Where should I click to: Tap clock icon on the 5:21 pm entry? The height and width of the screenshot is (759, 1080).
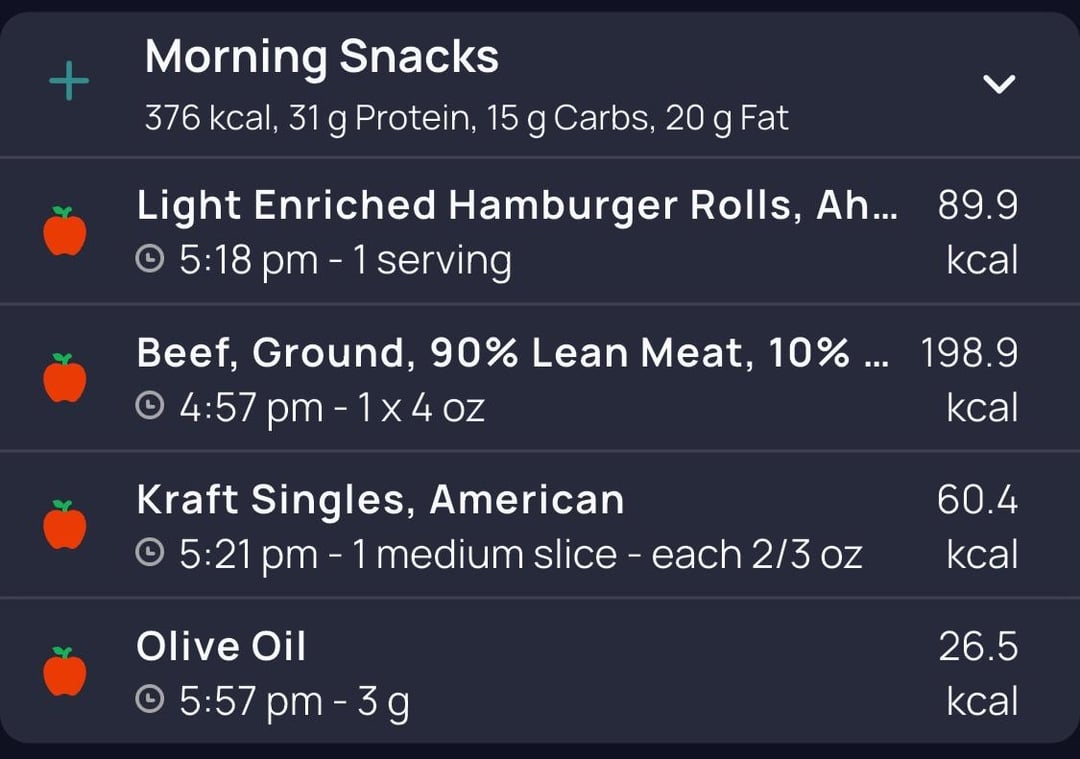[x=150, y=552]
